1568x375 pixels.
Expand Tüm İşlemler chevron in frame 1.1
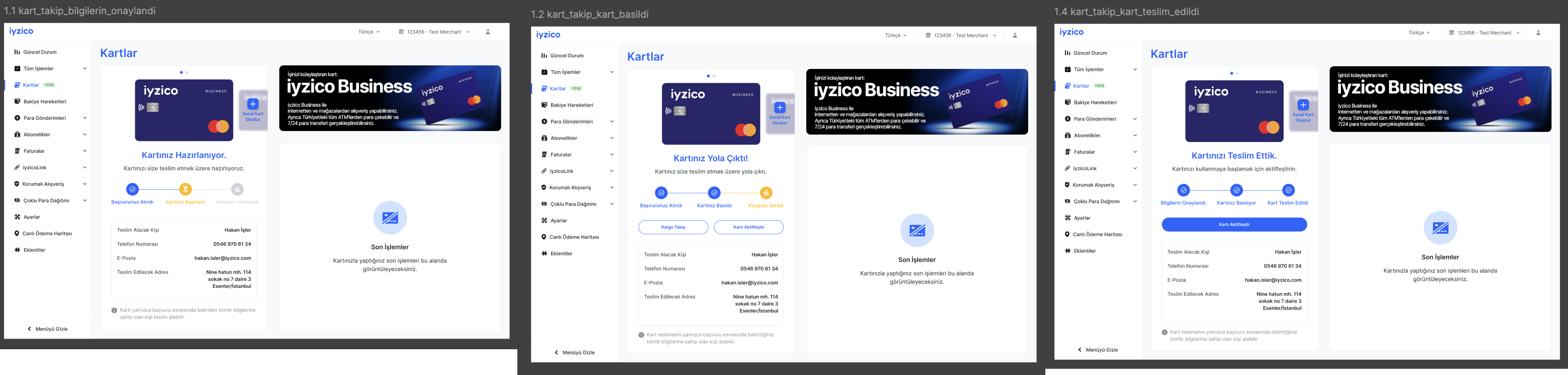(84, 69)
